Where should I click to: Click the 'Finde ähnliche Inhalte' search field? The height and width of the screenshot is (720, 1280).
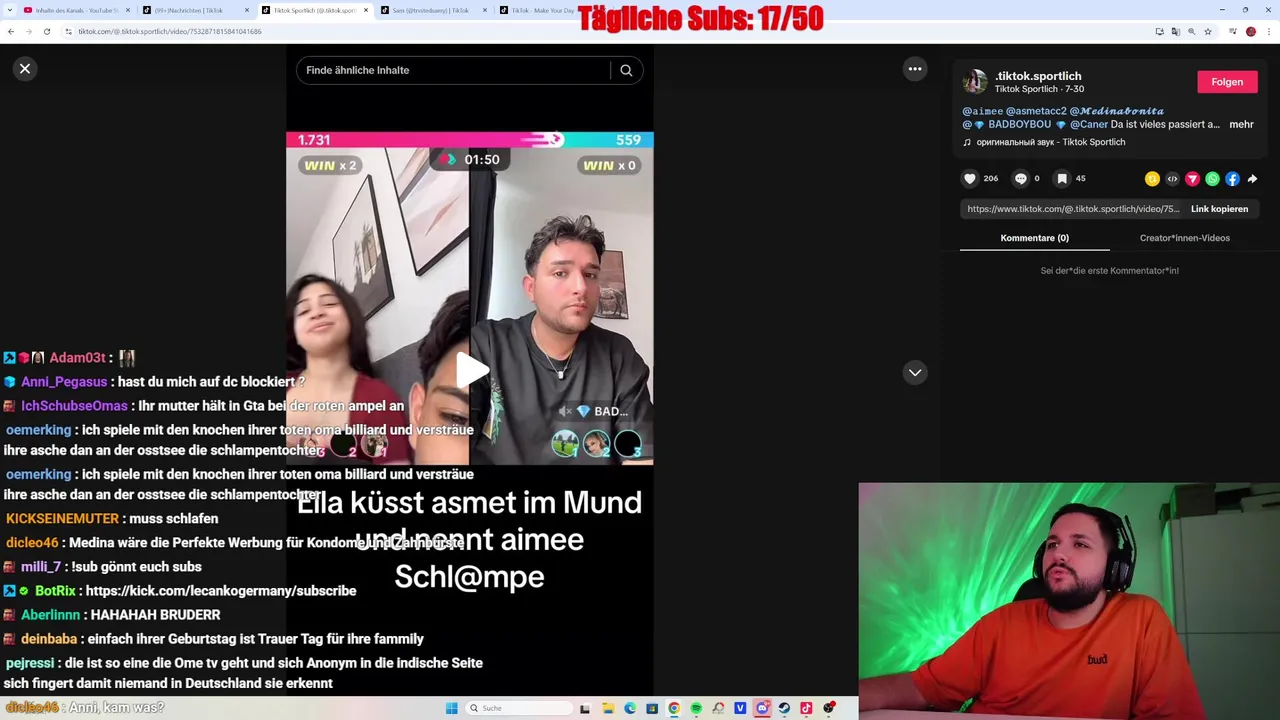tap(455, 70)
